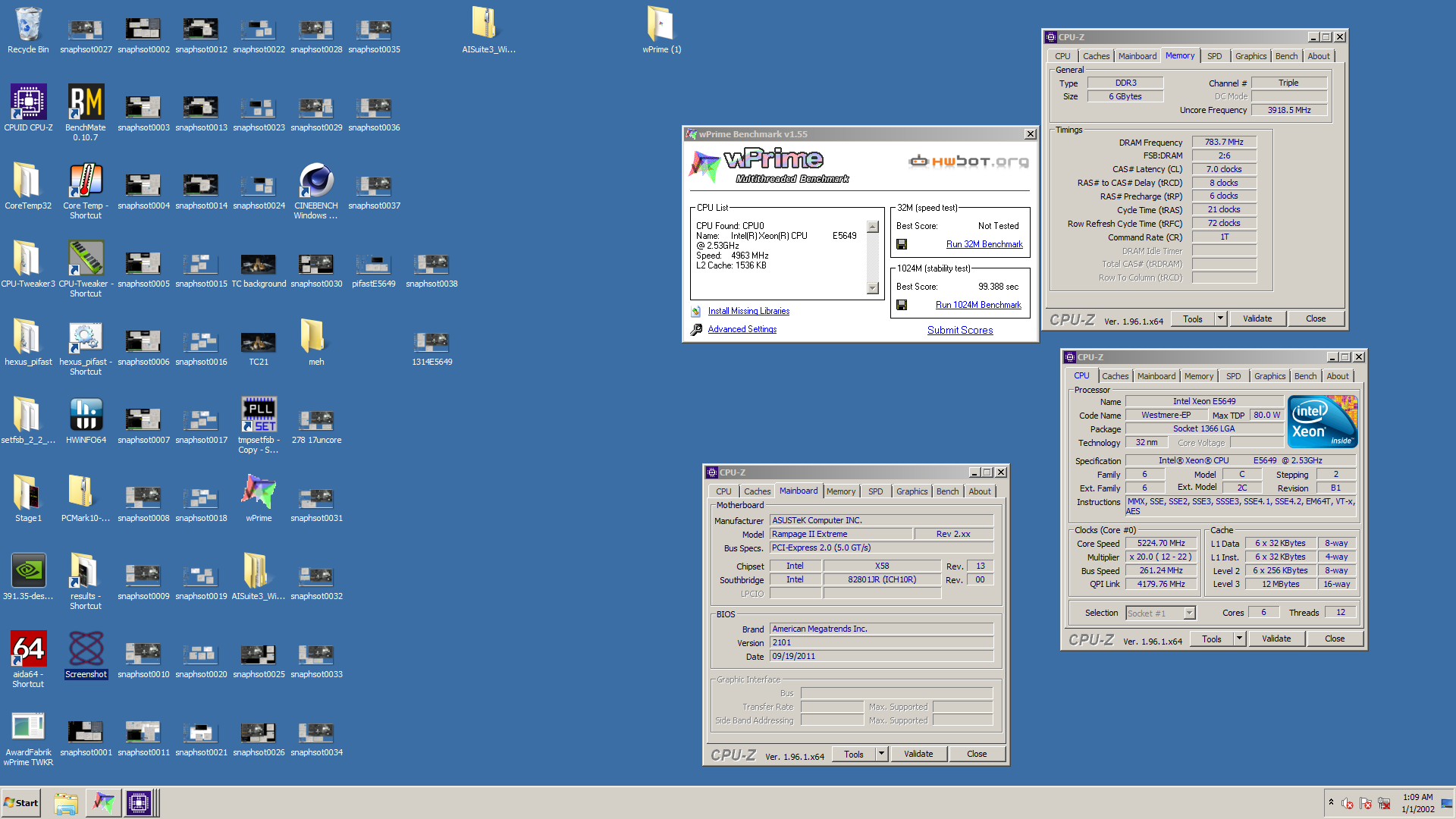Select About tab in Mainboard CPU-Z window

click(x=980, y=491)
